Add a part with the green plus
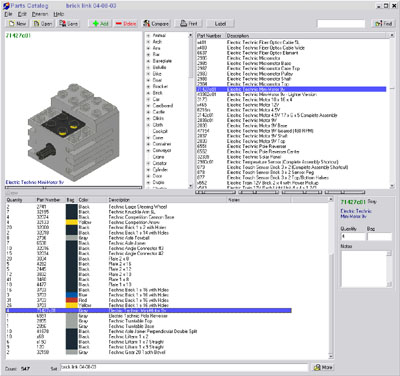The image size is (400, 376). tap(101, 24)
